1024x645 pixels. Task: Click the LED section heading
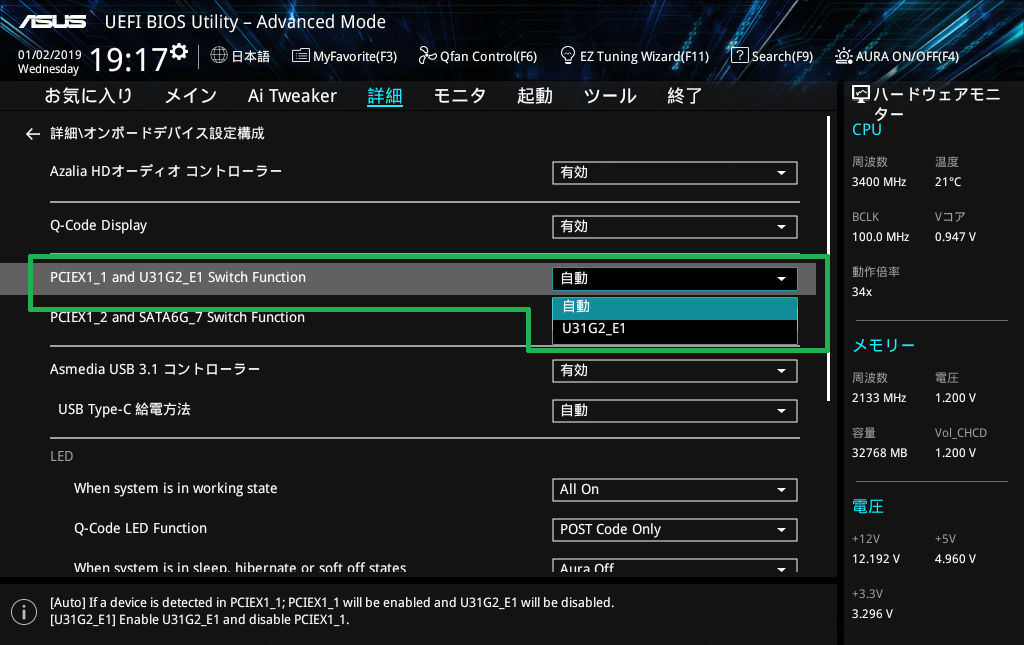(x=61, y=456)
